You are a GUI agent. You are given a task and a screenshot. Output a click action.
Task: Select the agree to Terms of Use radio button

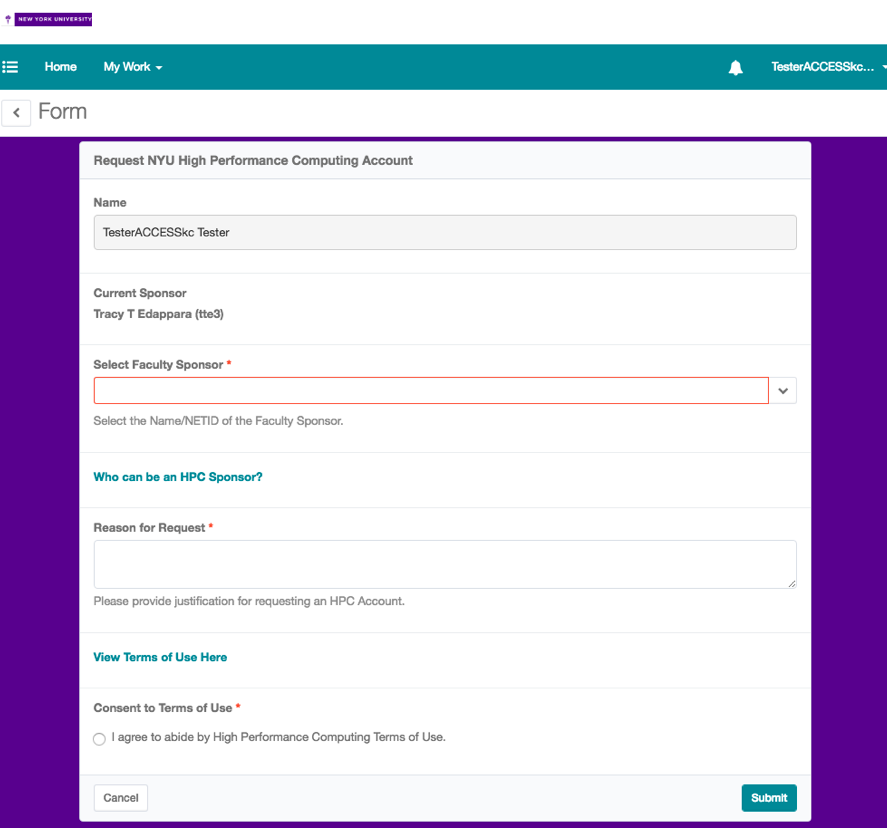(99, 739)
